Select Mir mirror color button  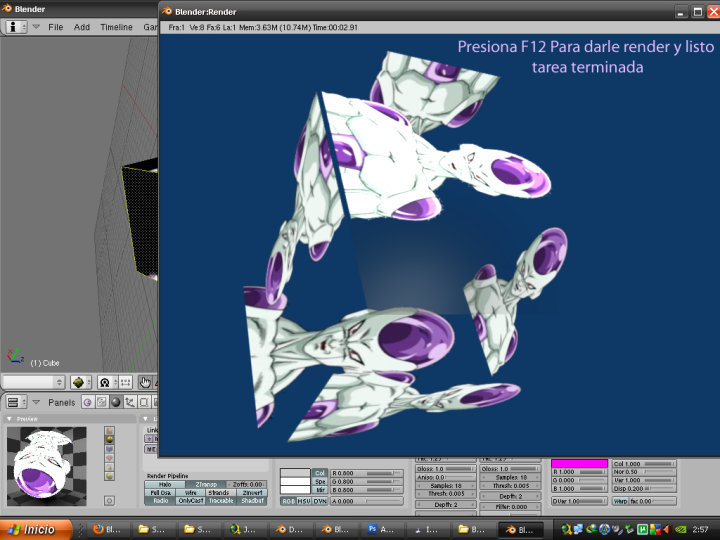point(320,490)
